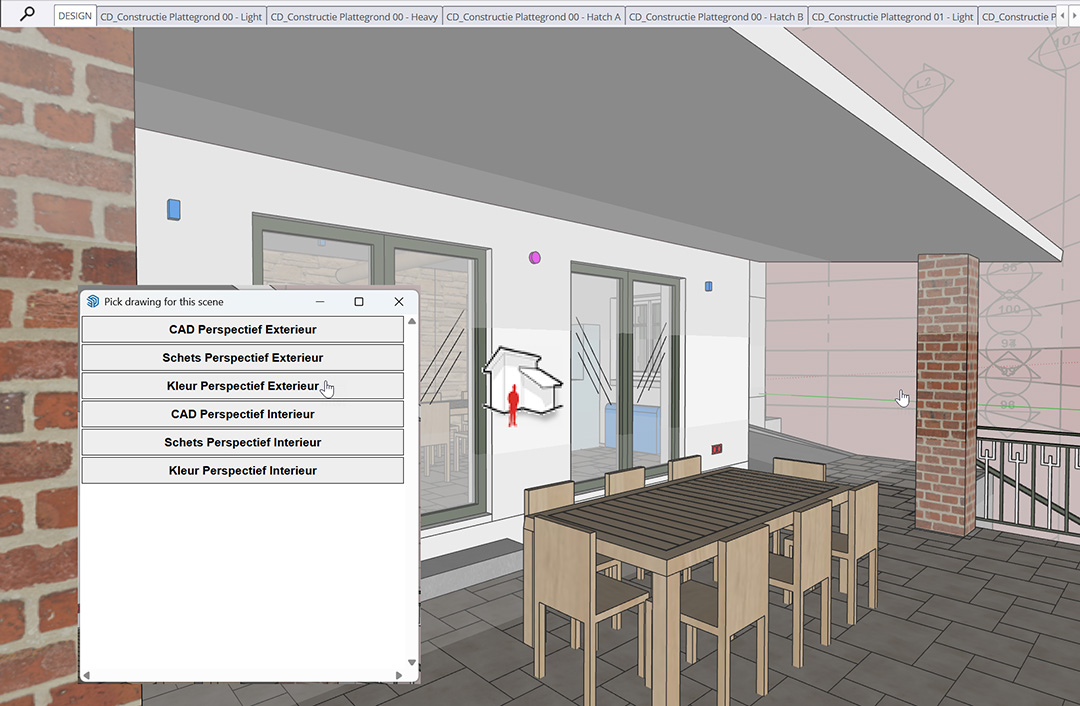This screenshot has width=1080, height=706.
Task: Click SketchUp logo in dialog title bar
Action: 93,301
